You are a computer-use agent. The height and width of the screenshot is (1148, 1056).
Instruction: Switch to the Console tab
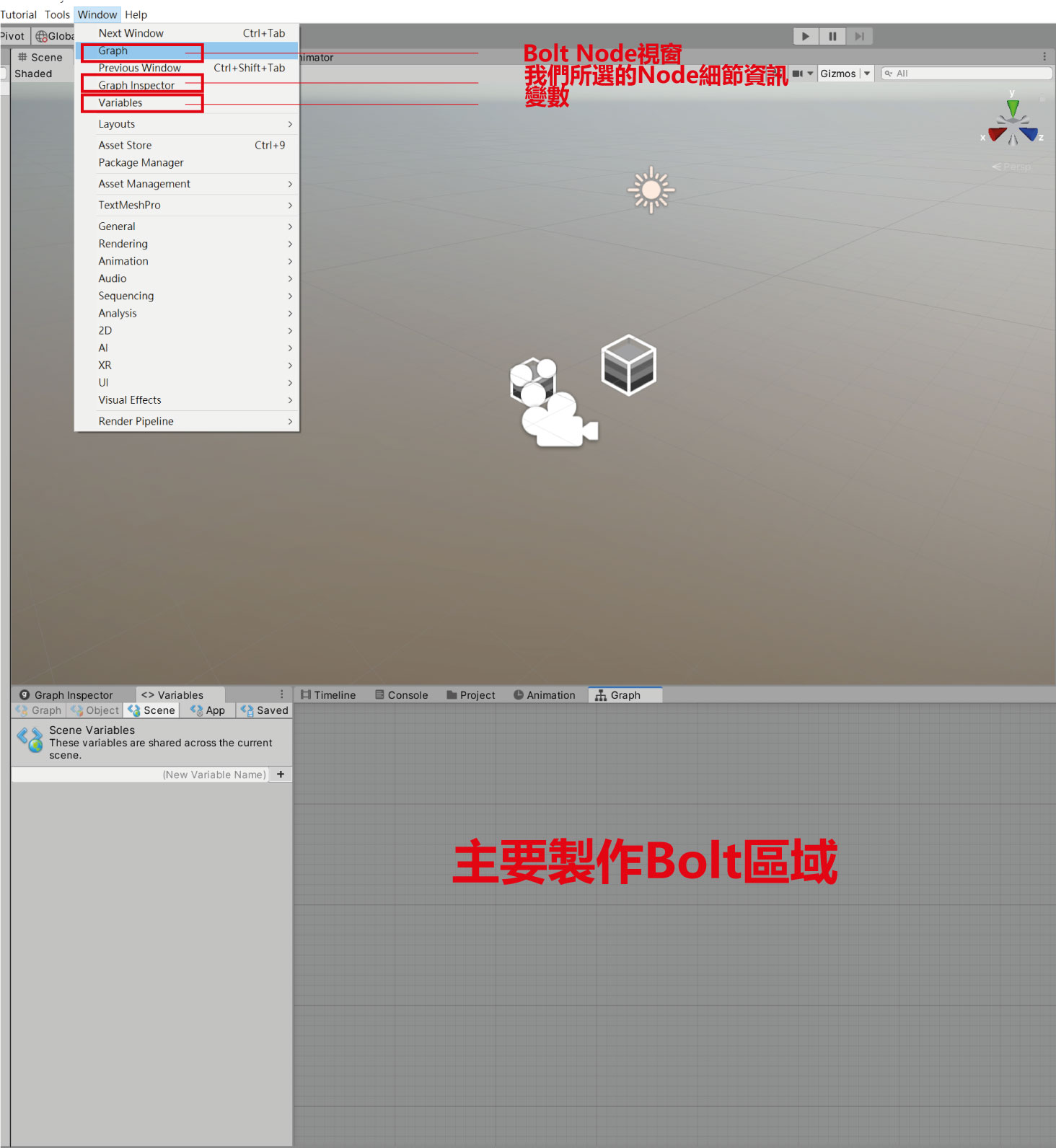pos(401,695)
